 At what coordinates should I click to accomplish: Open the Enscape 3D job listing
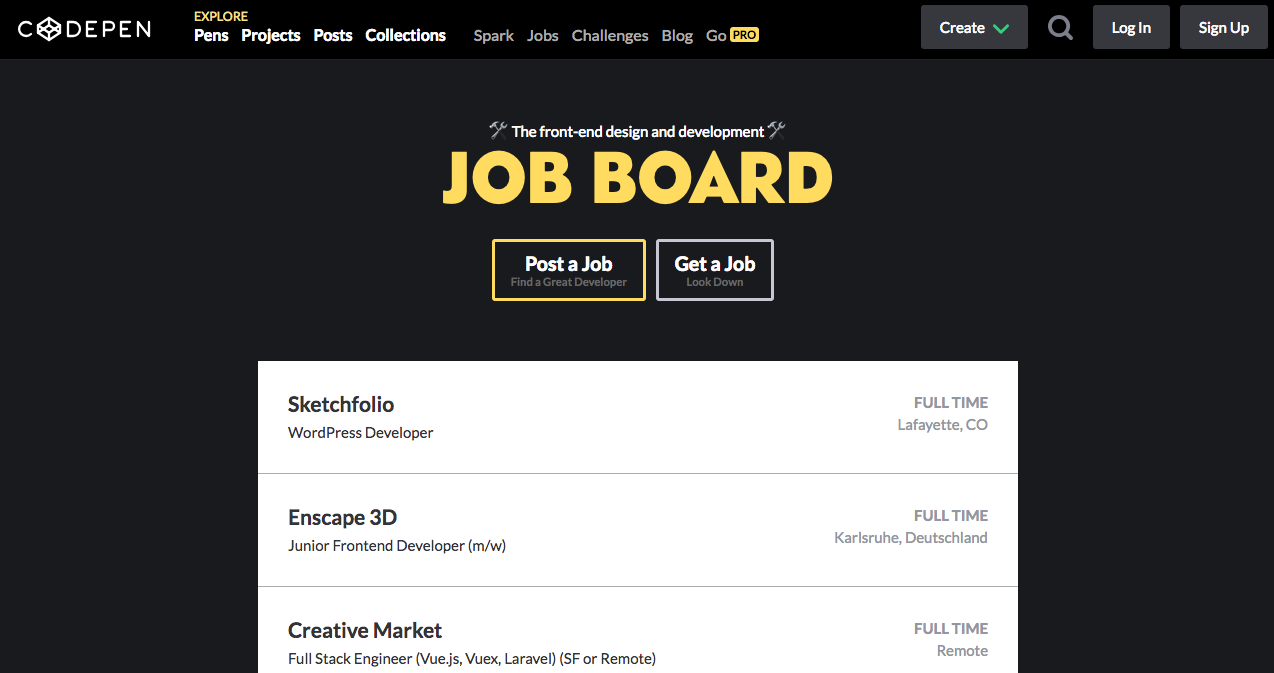coord(637,530)
